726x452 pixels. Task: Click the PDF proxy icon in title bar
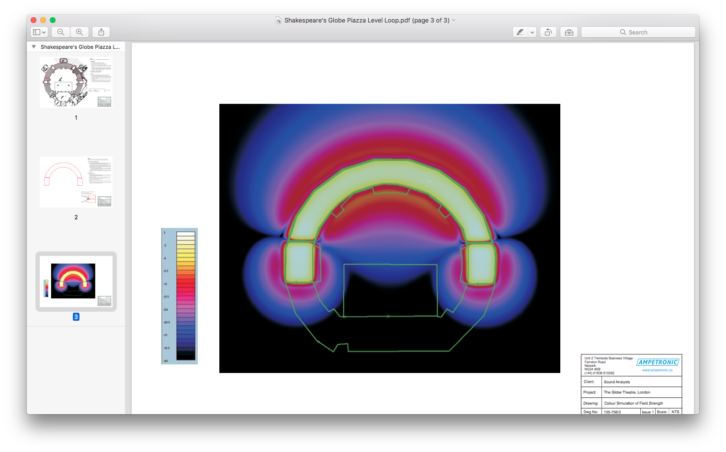(x=278, y=20)
